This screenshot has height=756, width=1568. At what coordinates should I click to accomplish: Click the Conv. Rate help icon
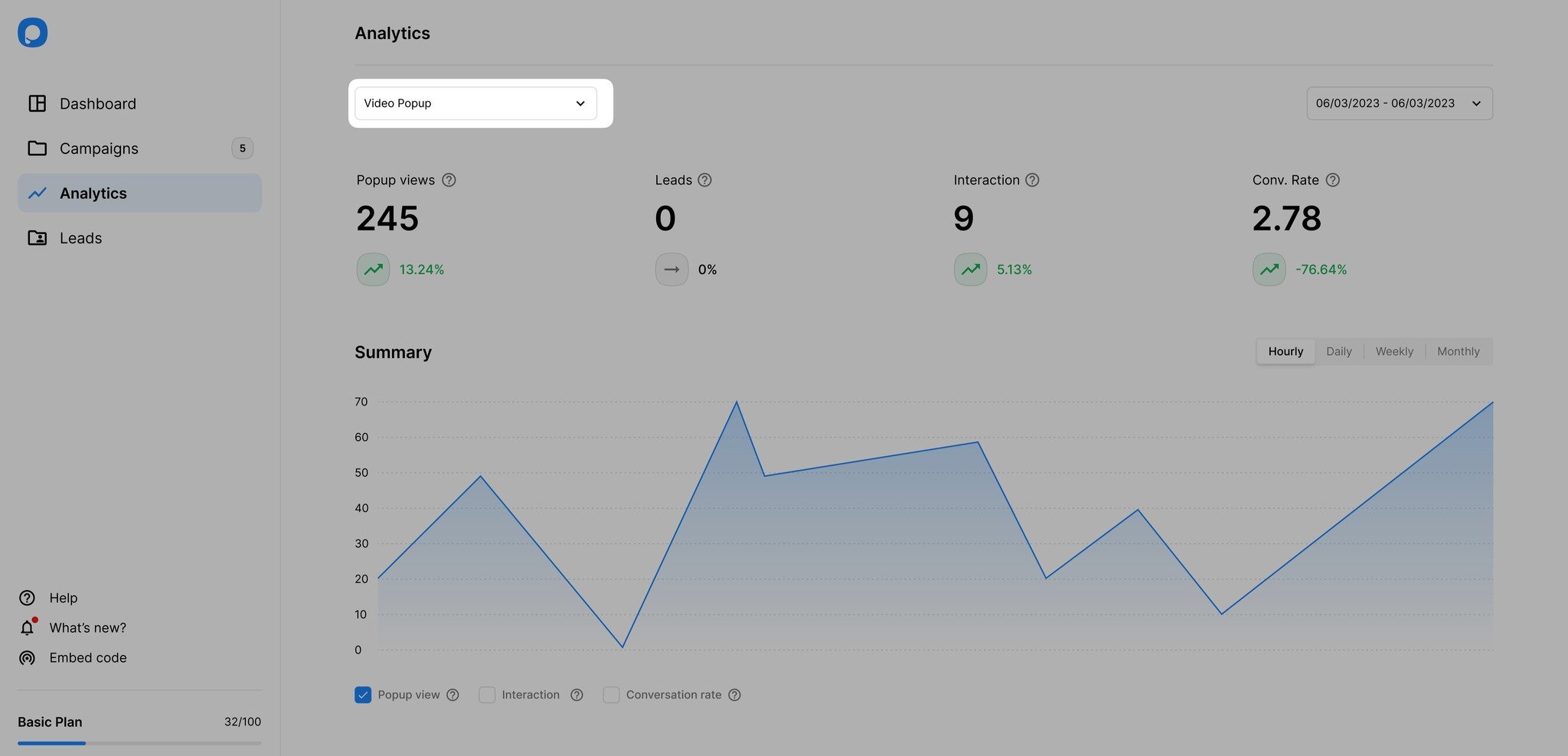tap(1333, 180)
